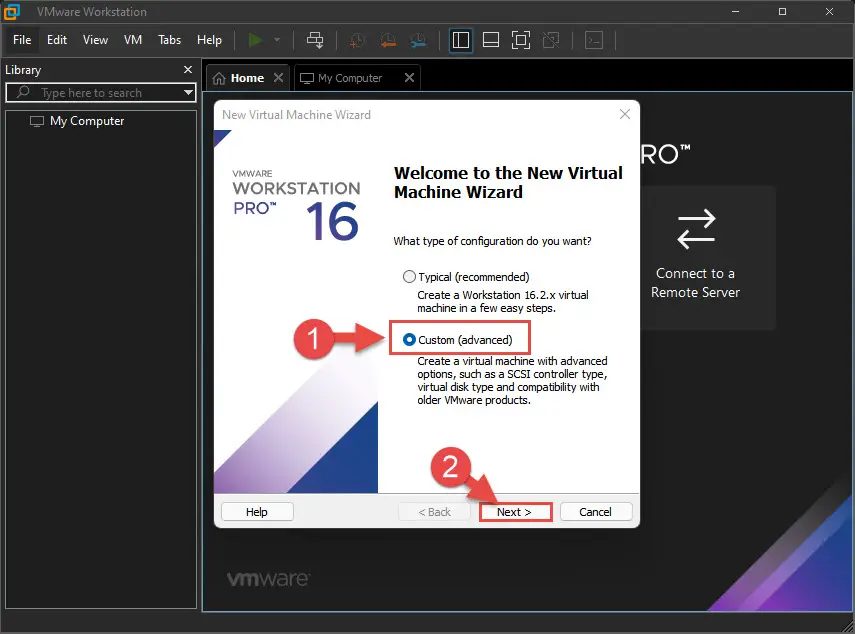Click the Revert to Snapshot icon

tap(388, 40)
